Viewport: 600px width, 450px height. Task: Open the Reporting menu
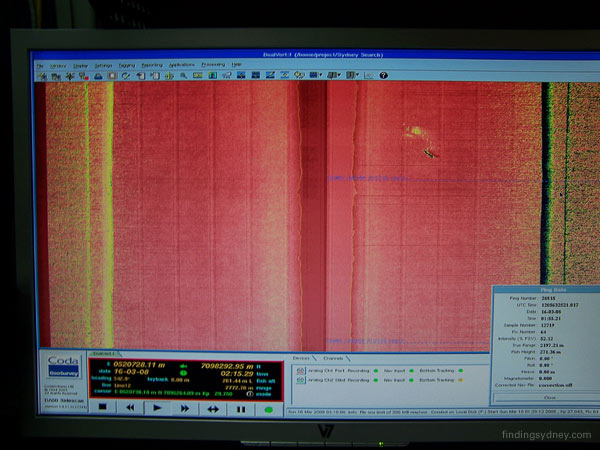pyautogui.click(x=152, y=65)
